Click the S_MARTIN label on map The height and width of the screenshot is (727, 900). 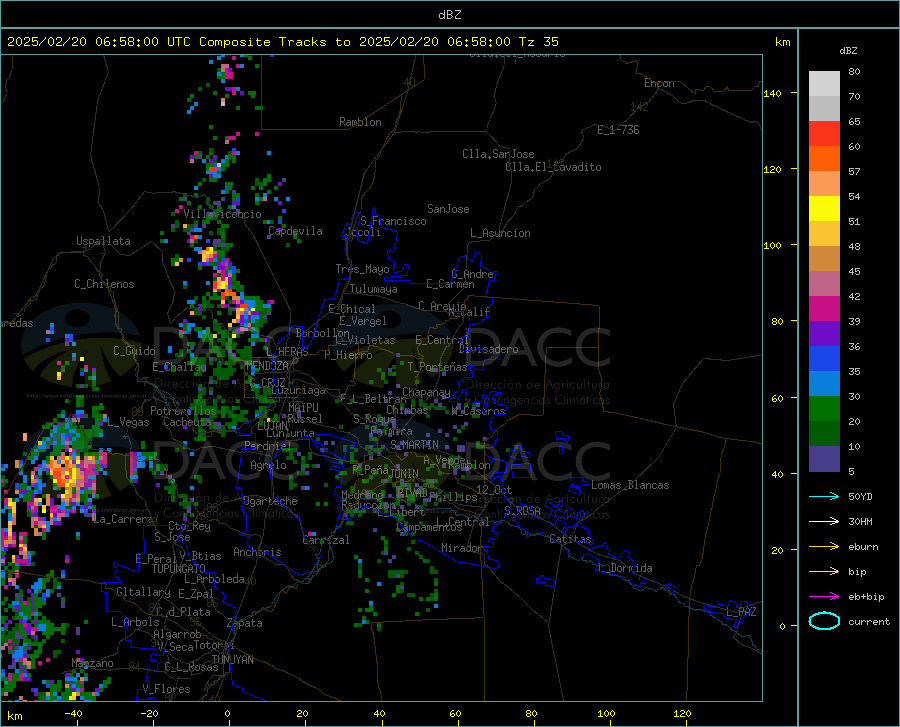[x=414, y=445]
